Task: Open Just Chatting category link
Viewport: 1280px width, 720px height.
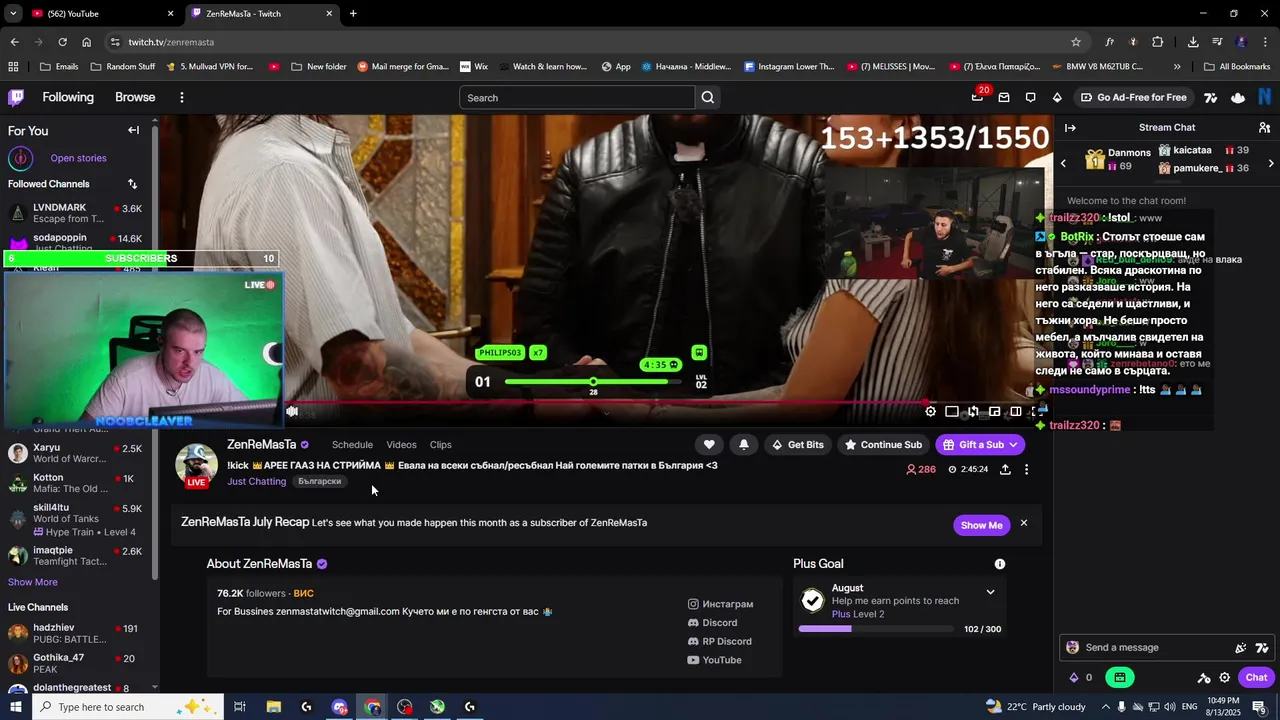Action: point(257,481)
